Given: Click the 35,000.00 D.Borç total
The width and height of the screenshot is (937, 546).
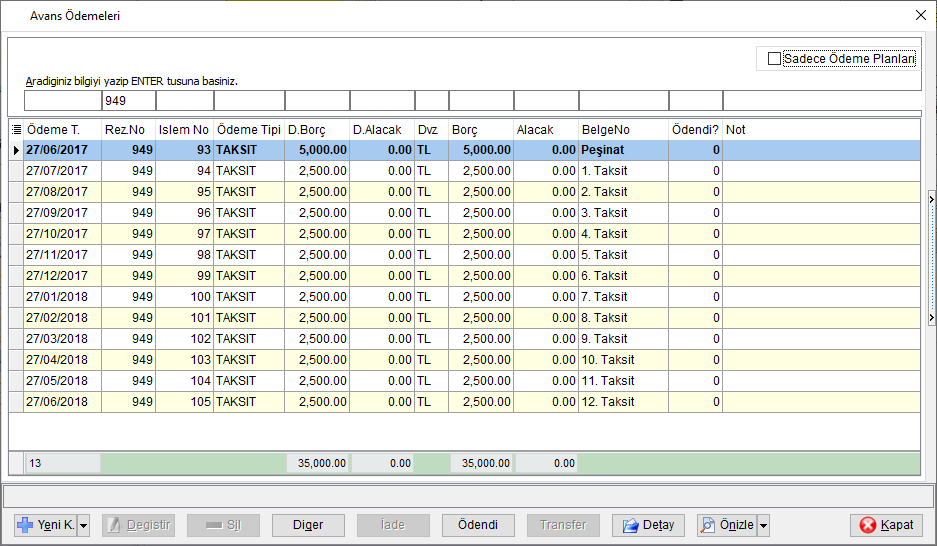Looking at the screenshot, I should [x=317, y=463].
